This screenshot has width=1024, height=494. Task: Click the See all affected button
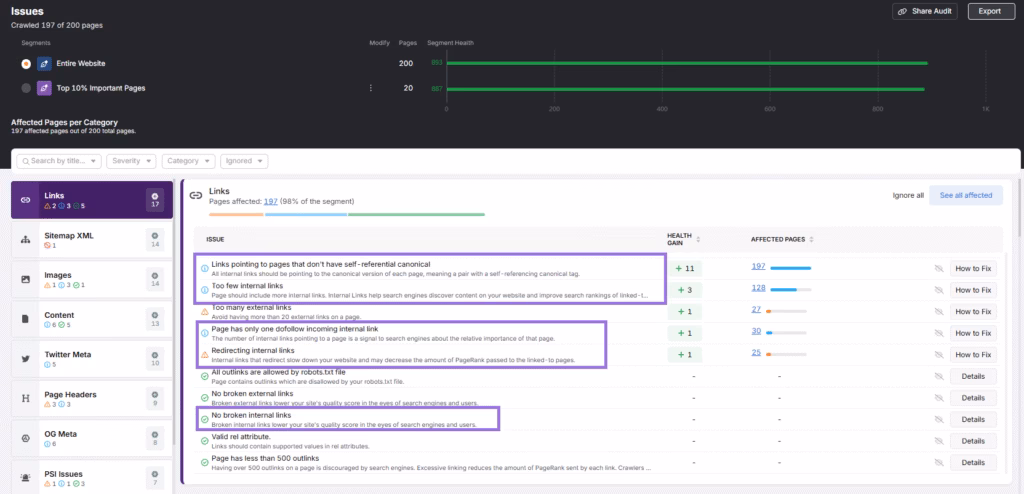(x=965, y=195)
